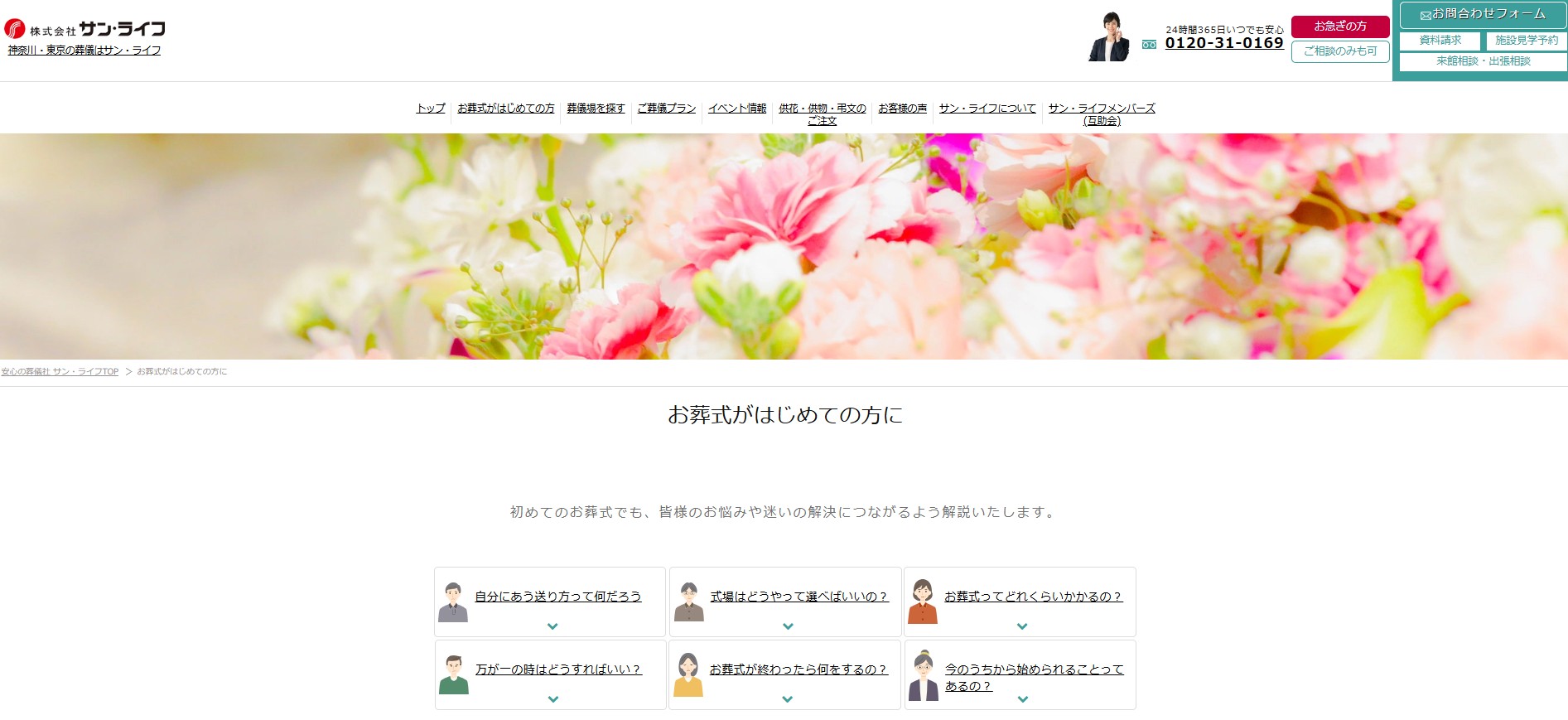Open the お問合わせフォーム button
The height and width of the screenshot is (720, 1568).
1483,15
